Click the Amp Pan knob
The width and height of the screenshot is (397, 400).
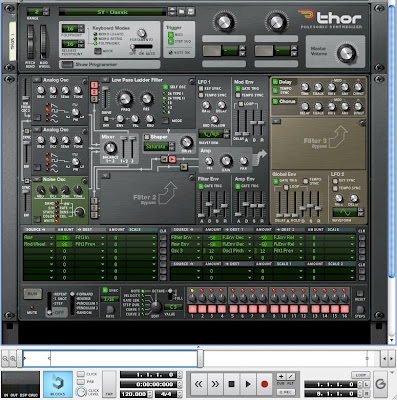click(243, 161)
